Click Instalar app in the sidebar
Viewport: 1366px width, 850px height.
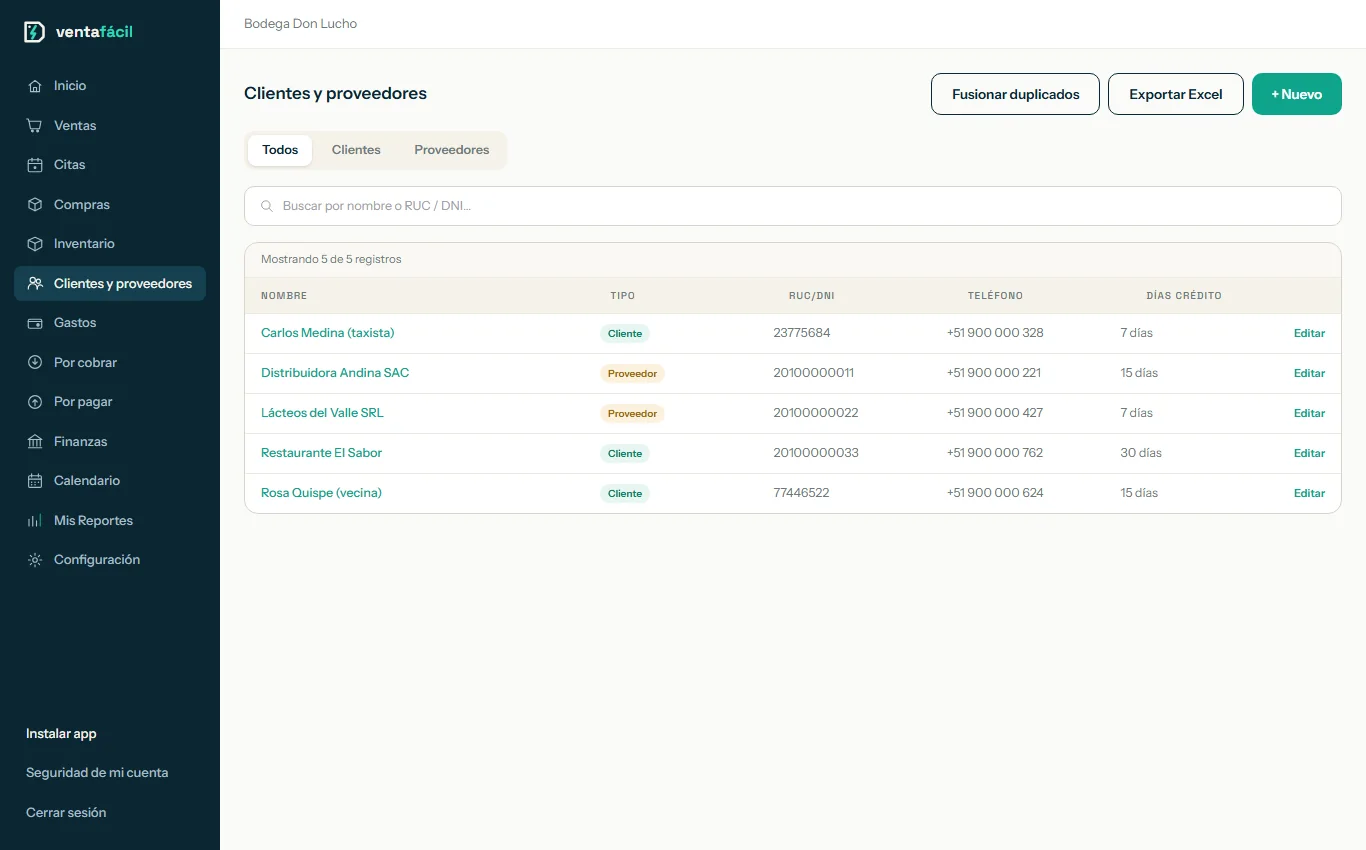point(61,734)
